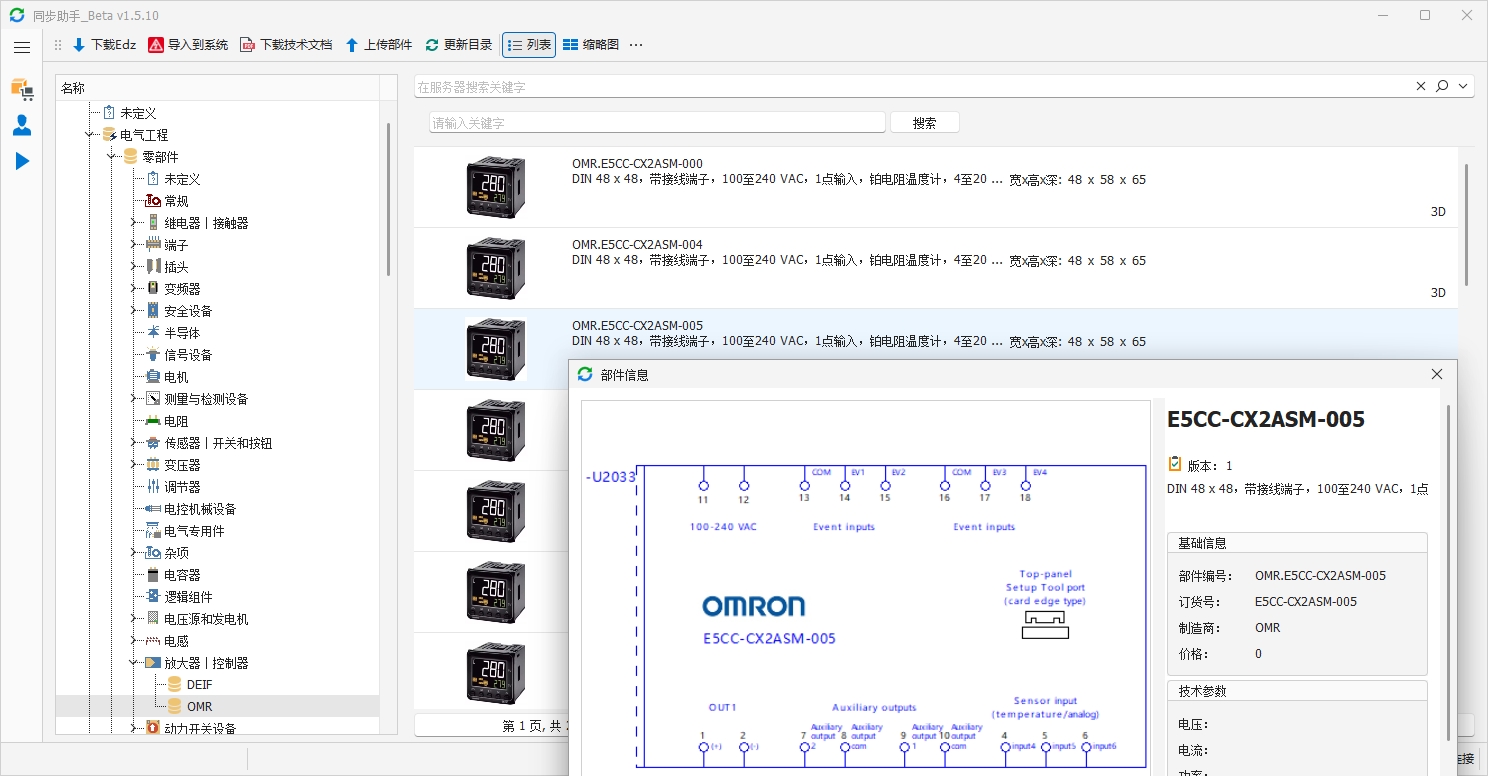This screenshot has height=776, width=1488.
Task: Close the 部件信息 dialog
Action: click(1437, 374)
